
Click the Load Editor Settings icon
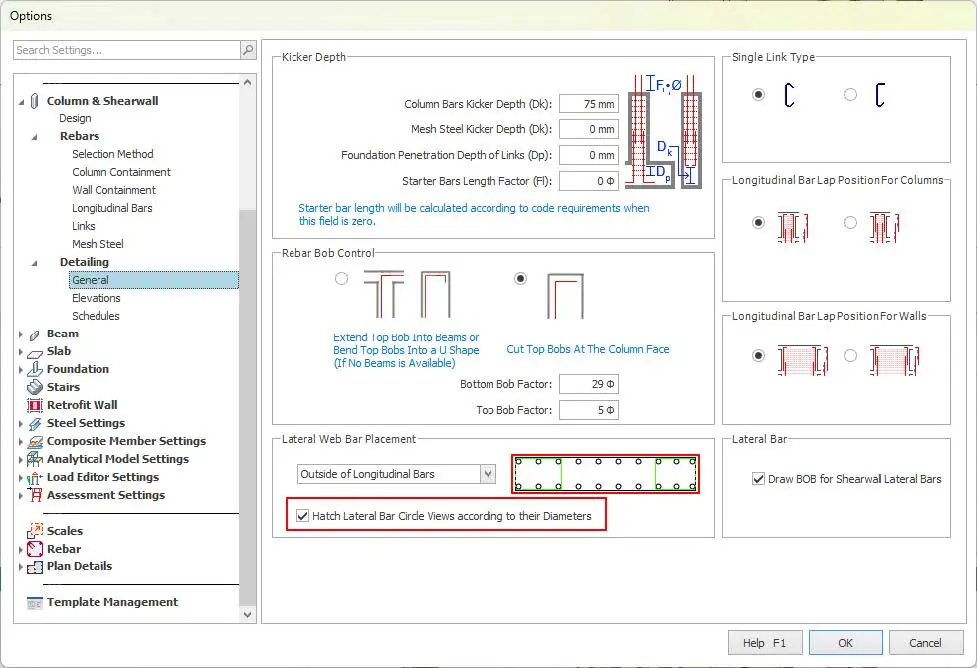pyautogui.click(x=35, y=478)
